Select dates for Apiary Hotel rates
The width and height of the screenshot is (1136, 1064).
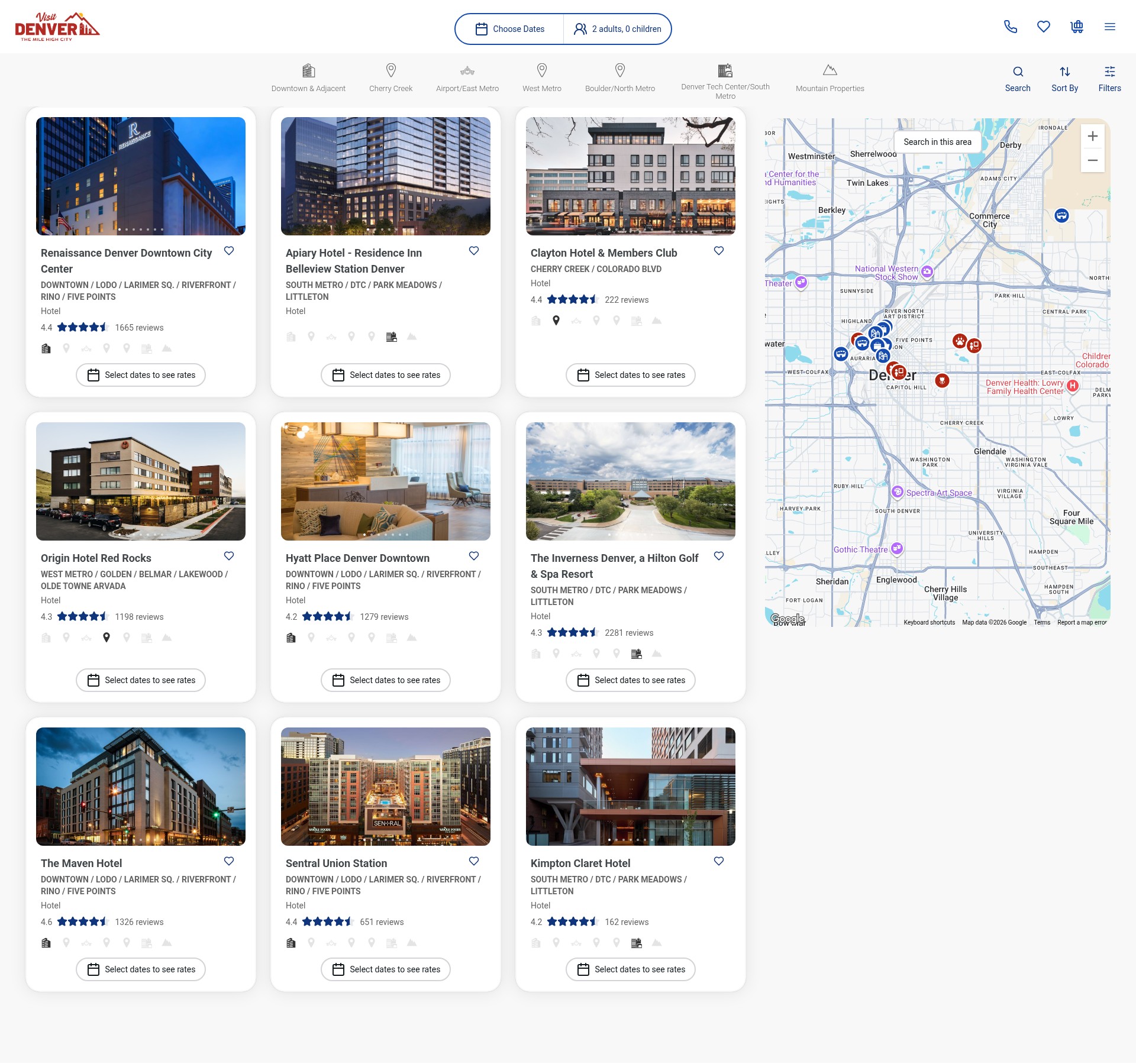point(386,375)
